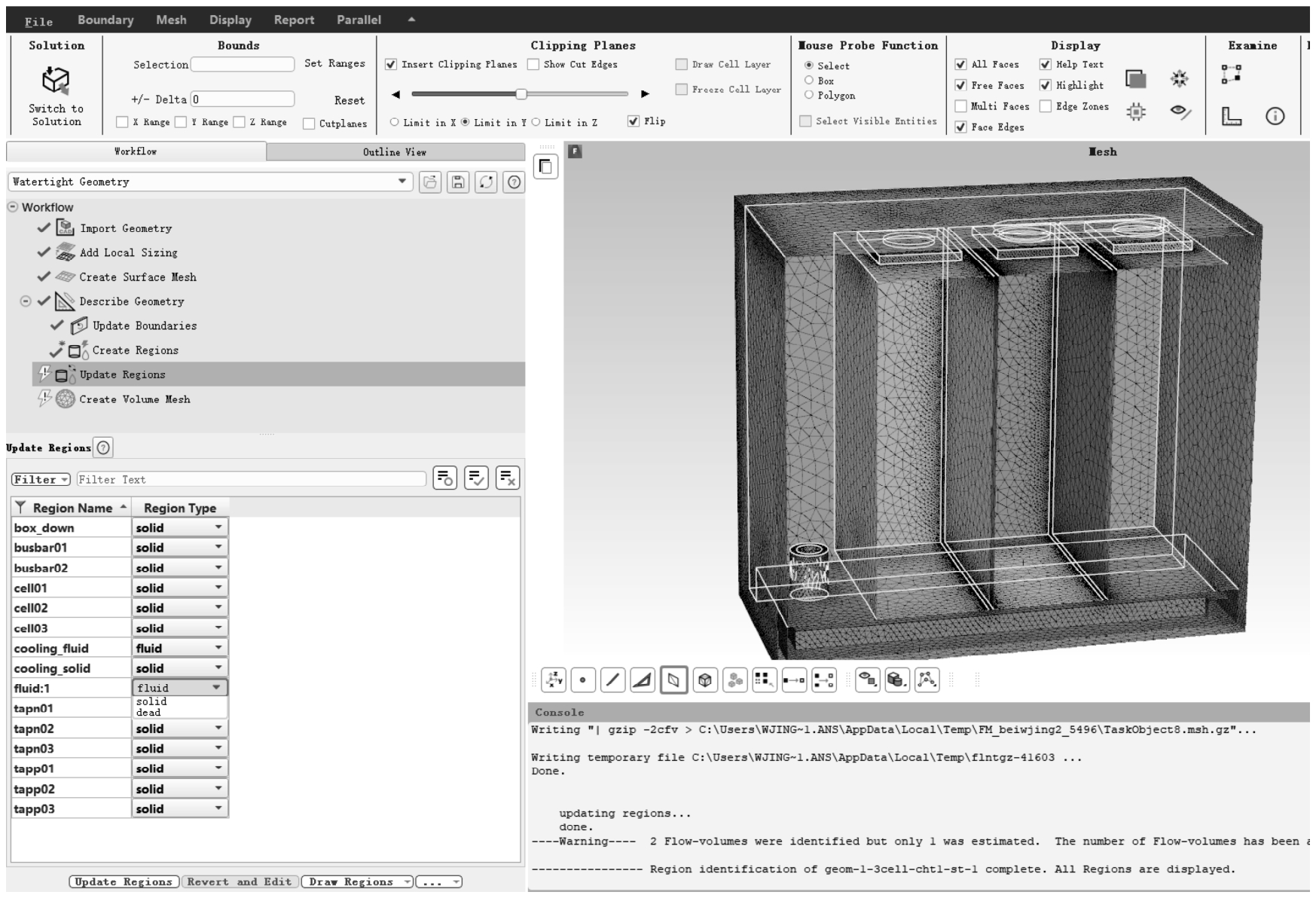Choose Polygon mouse probe option

pyautogui.click(x=809, y=95)
